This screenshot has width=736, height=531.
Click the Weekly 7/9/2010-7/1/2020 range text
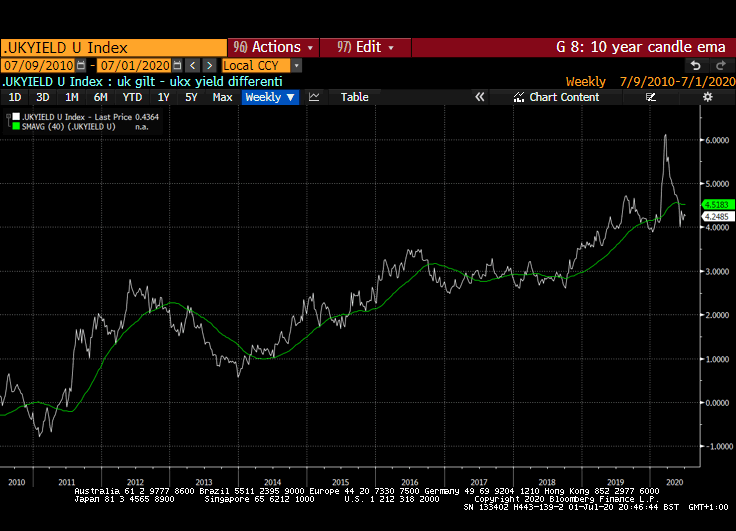pyautogui.click(x=651, y=82)
